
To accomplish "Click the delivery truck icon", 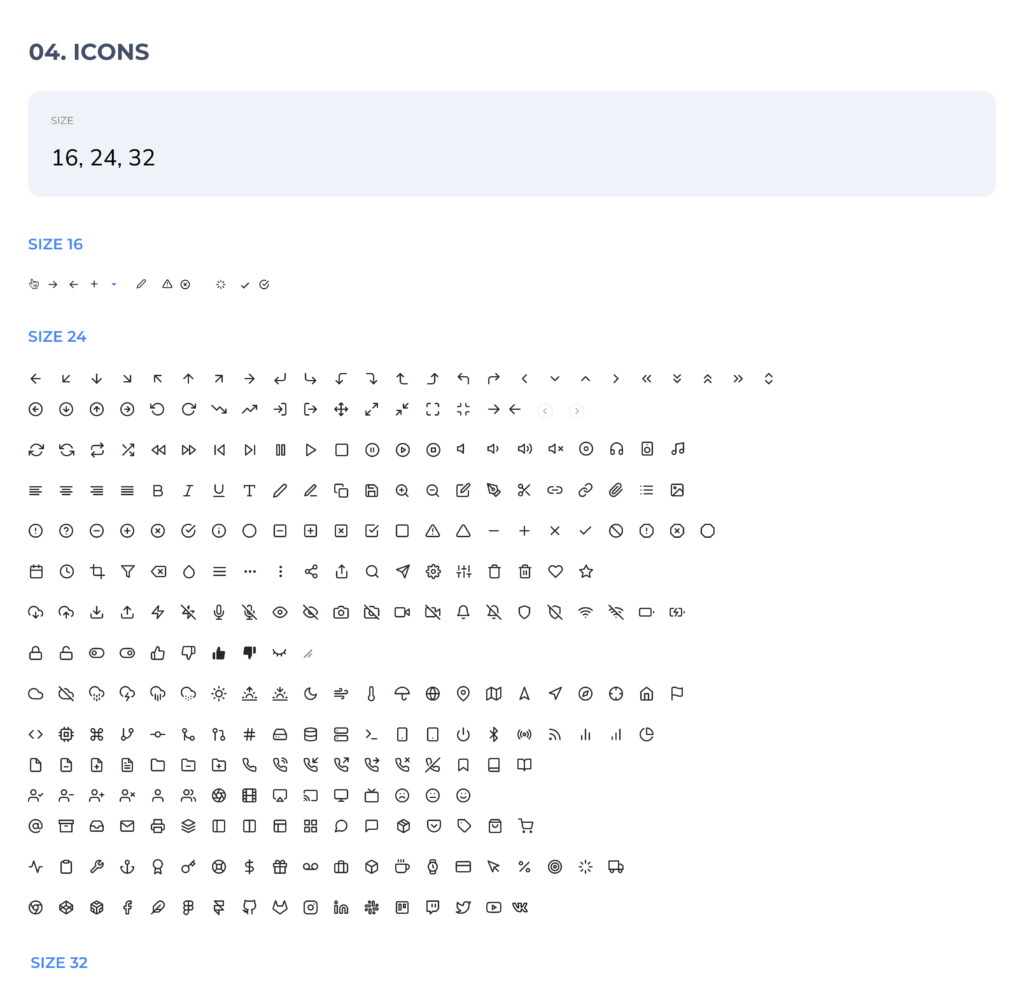I will [616, 867].
